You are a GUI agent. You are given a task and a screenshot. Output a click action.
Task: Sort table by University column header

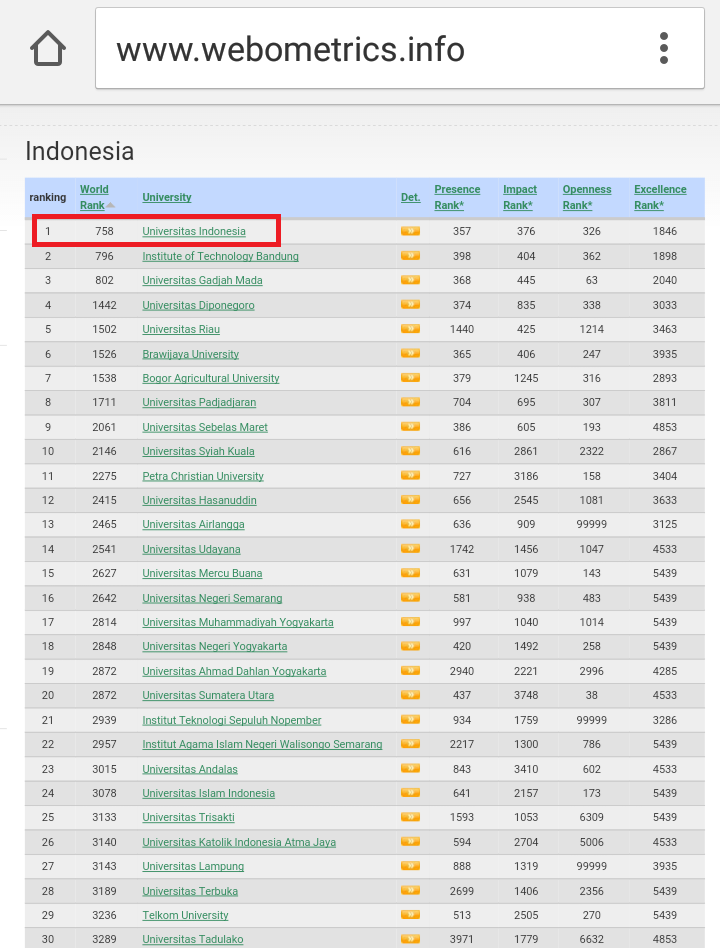pos(167,197)
